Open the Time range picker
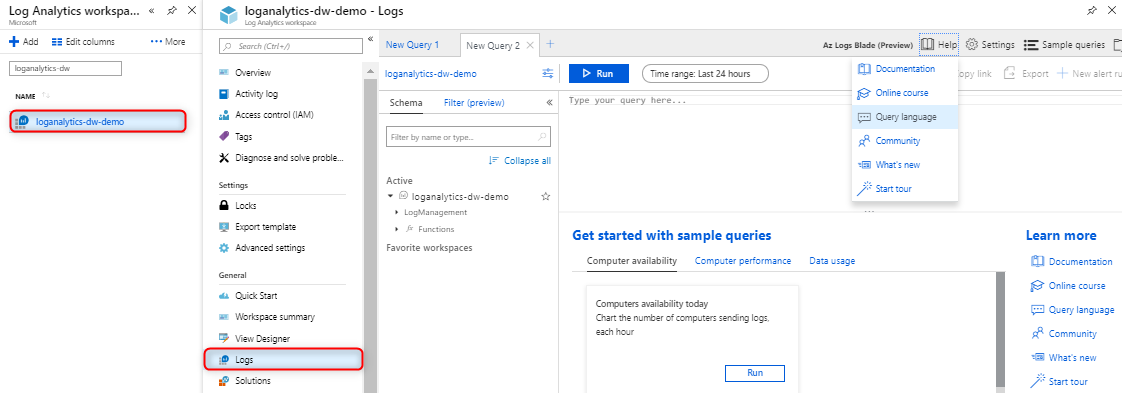The width and height of the screenshot is (1122, 393). click(x=705, y=73)
